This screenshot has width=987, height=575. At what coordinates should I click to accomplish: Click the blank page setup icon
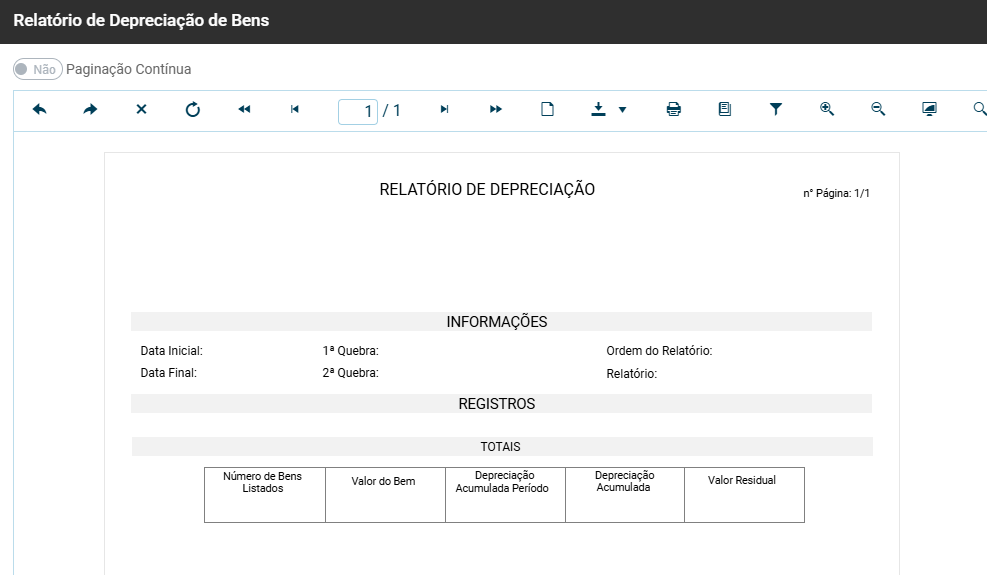(547, 110)
